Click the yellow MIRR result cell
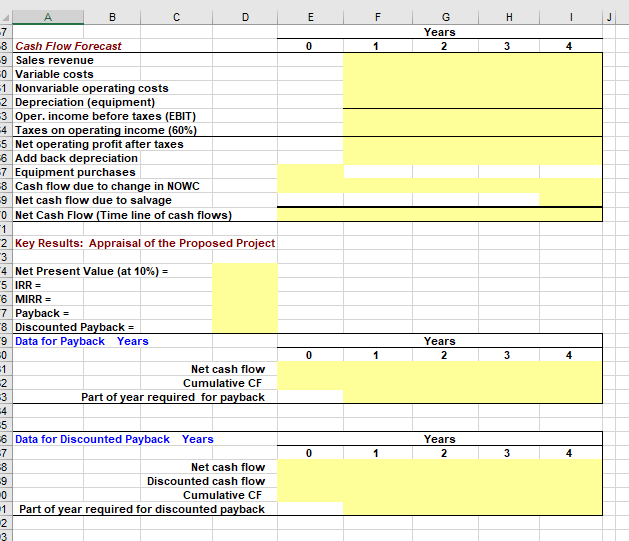This screenshot has height=541, width=629. (x=245, y=299)
